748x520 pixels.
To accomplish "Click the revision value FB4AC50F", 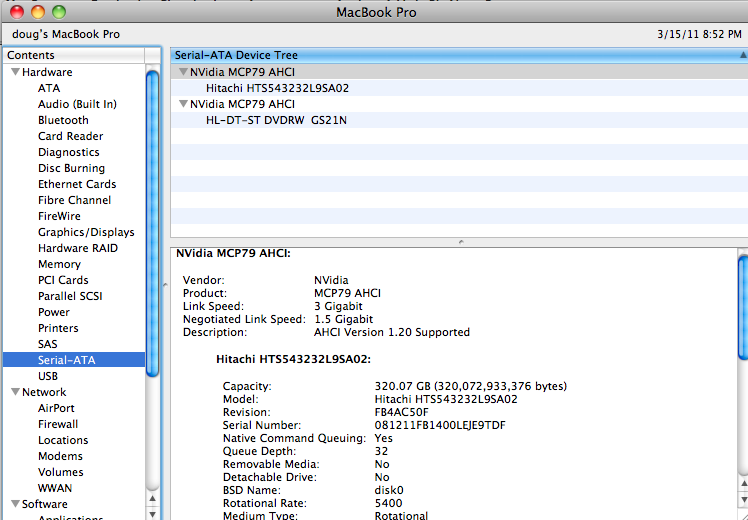I will click(401, 412).
